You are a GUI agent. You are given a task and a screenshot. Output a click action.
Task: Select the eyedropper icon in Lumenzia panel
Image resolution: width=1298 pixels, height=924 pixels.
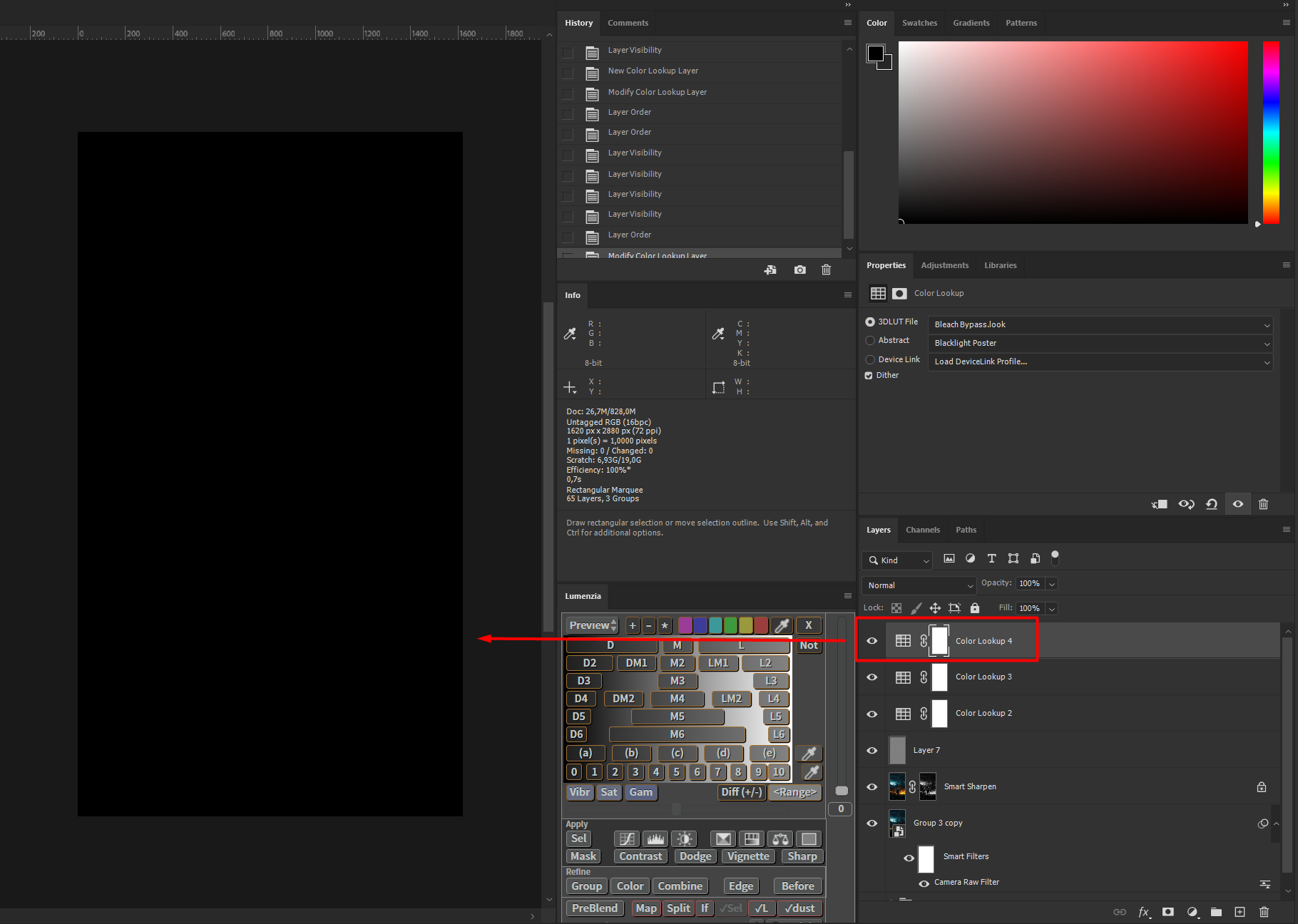[782, 625]
